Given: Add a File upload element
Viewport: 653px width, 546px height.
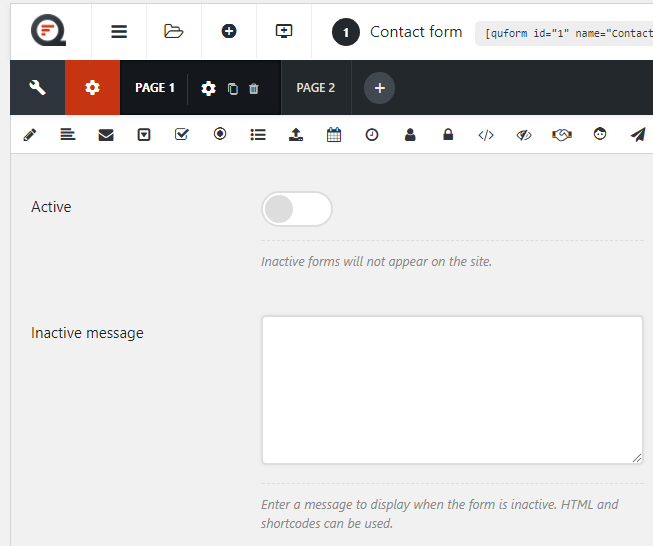Looking at the screenshot, I should click(x=296, y=135).
